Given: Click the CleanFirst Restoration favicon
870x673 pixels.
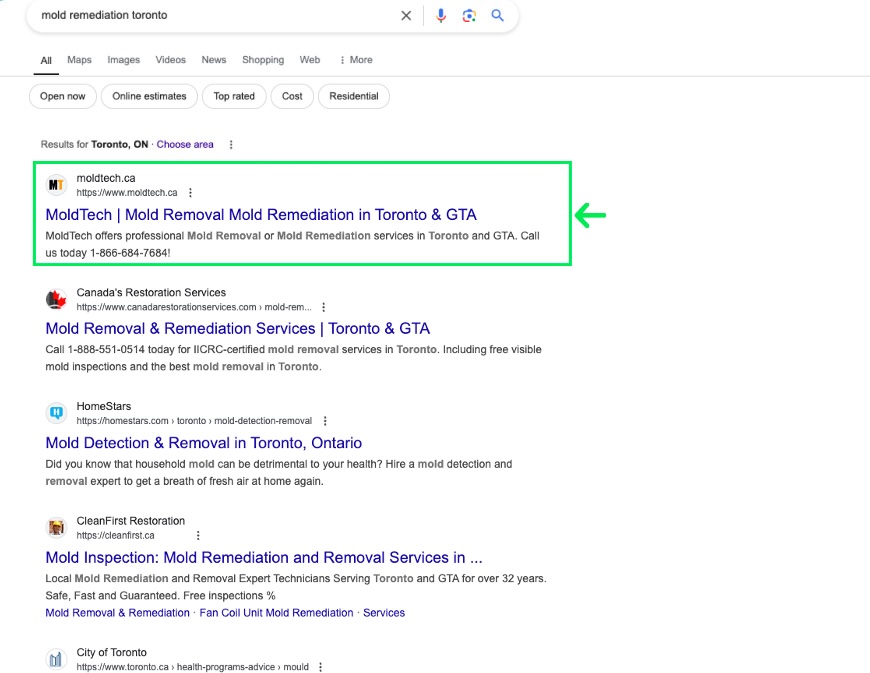Looking at the screenshot, I should (x=57, y=527).
